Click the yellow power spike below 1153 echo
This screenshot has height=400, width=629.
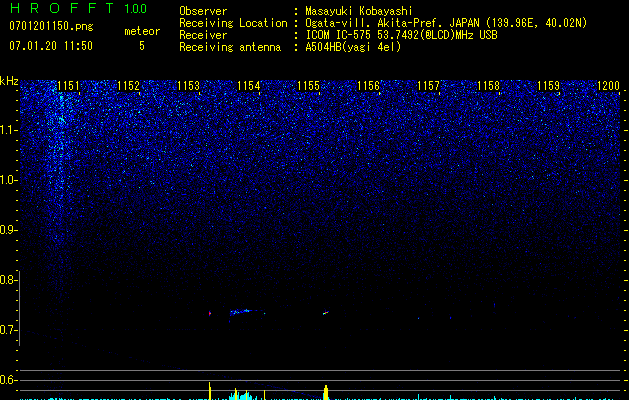click(x=209, y=391)
